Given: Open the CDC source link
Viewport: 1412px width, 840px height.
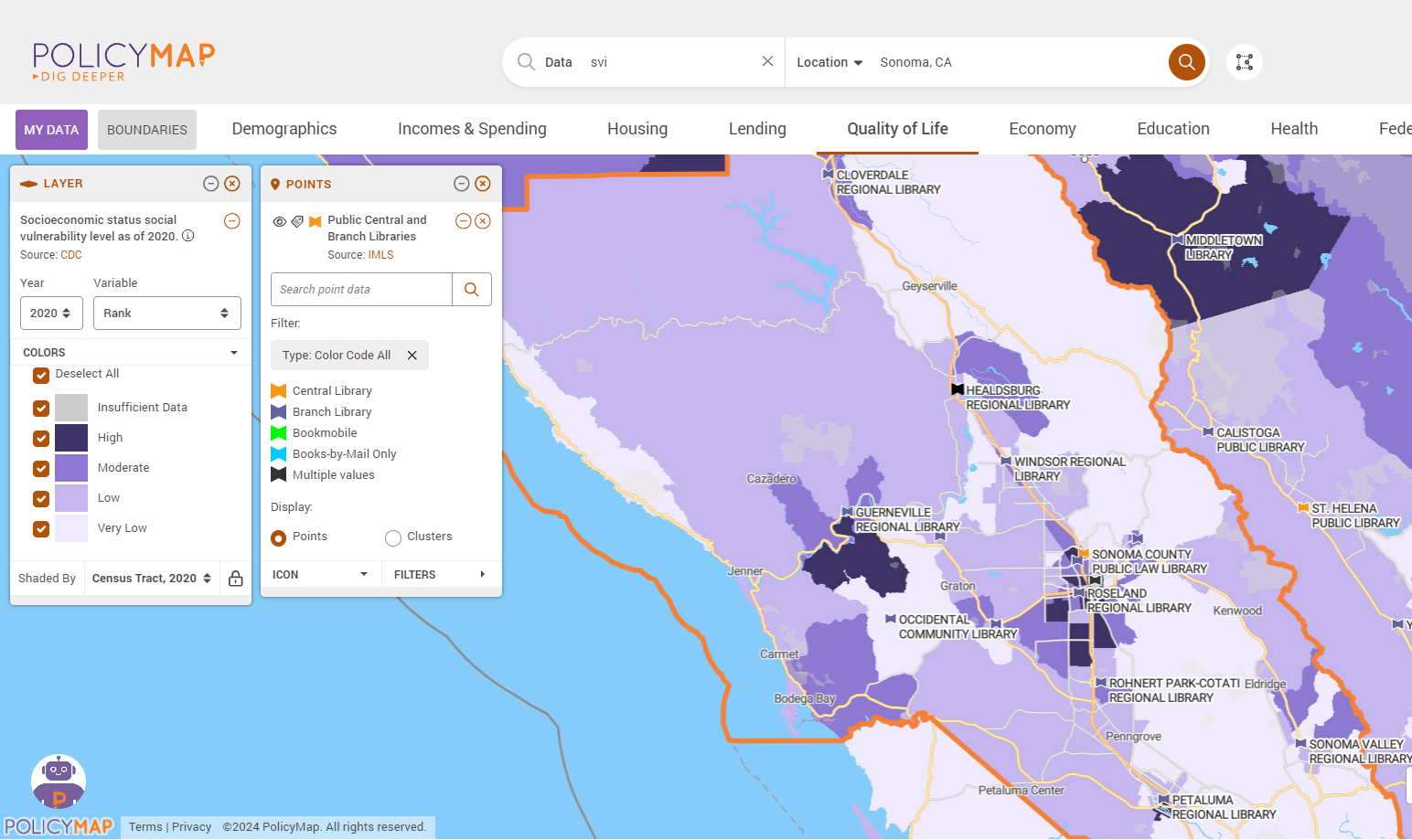Looking at the screenshot, I should coord(71,255).
